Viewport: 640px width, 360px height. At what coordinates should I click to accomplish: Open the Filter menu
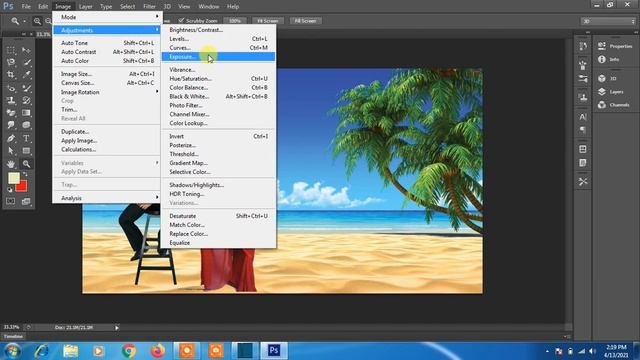pos(149,7)
